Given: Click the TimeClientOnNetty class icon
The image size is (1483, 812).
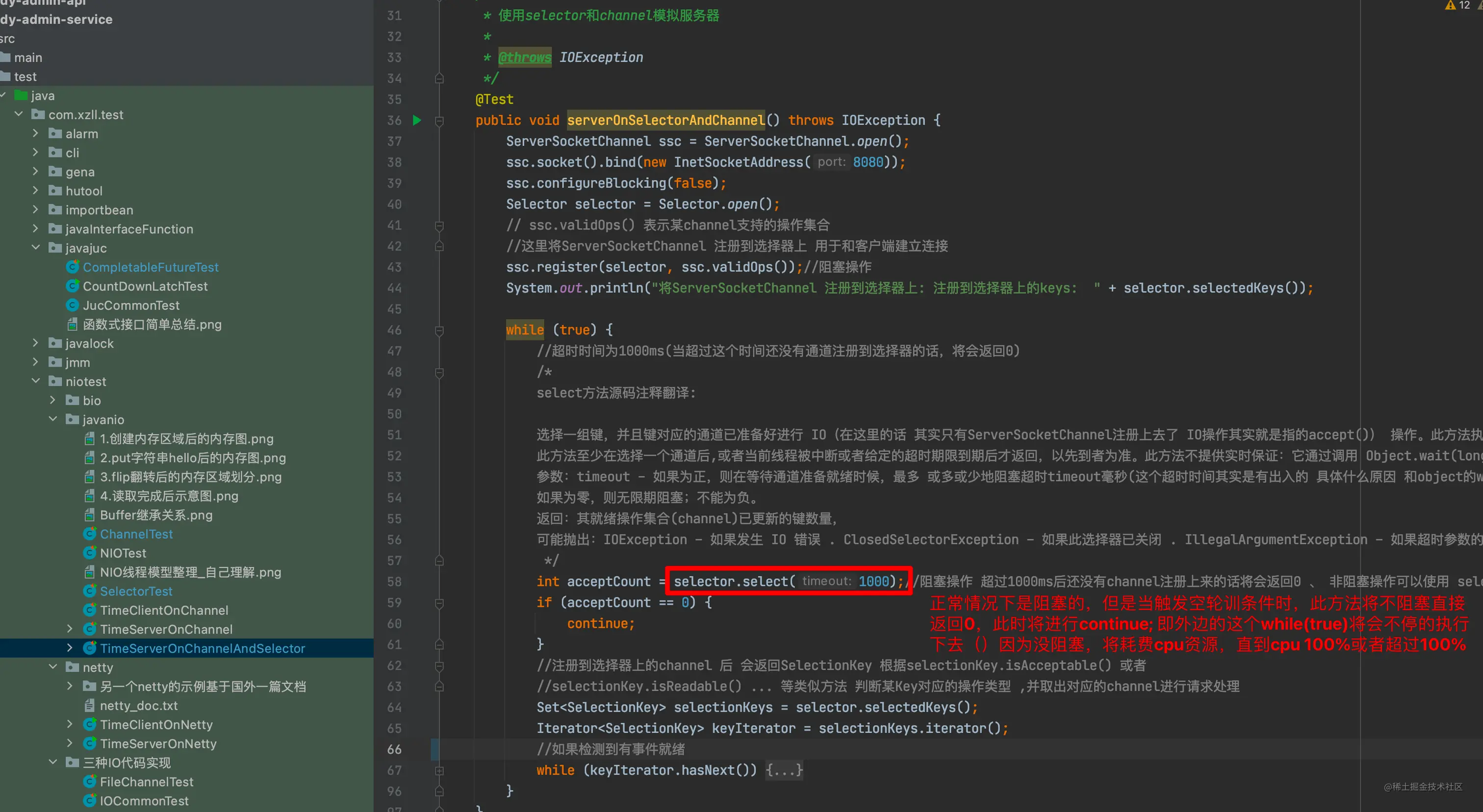Looking at the screenshot, I should coord(90,724).
